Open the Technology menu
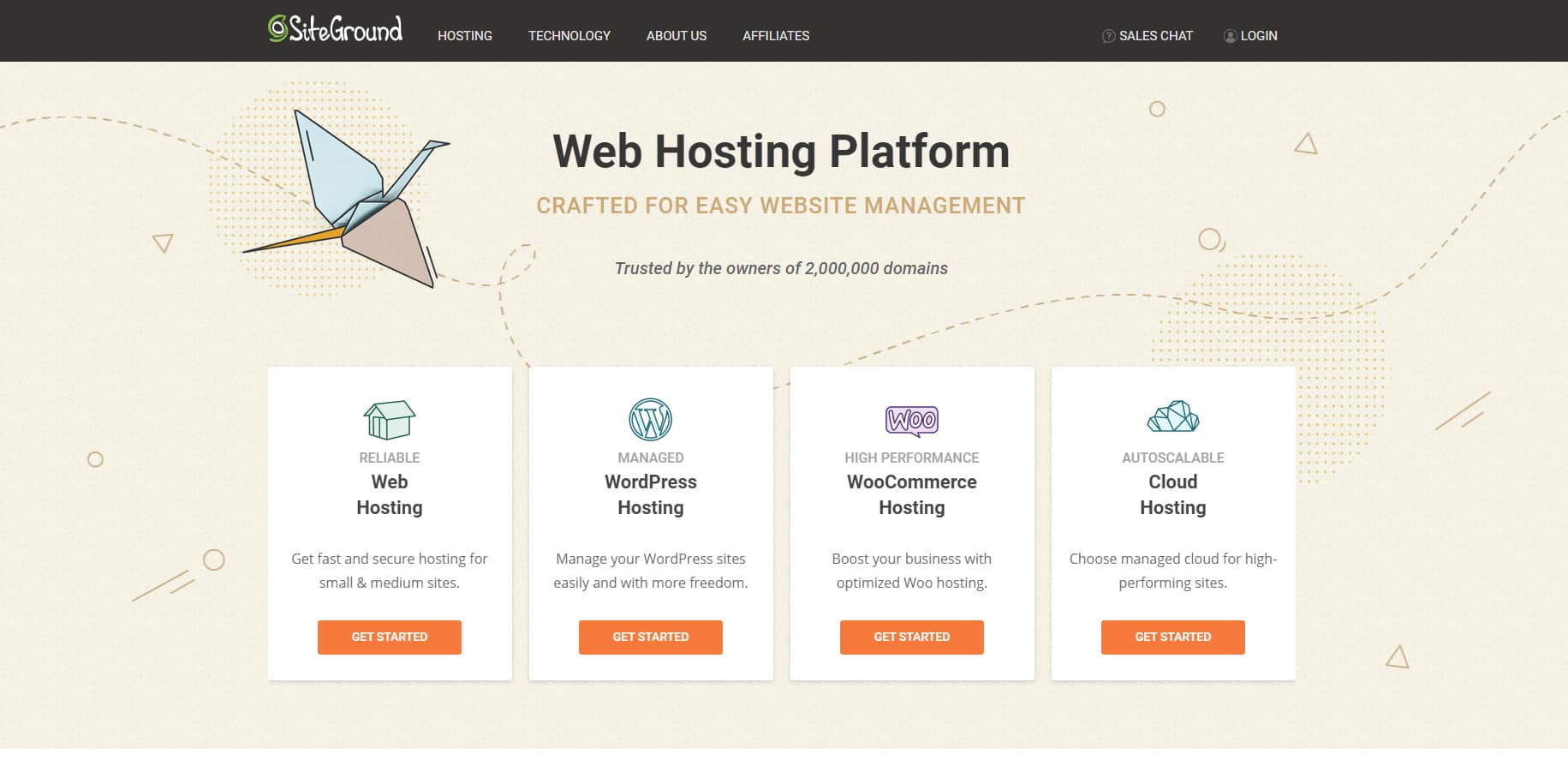Screen dimensions: 1568x772 [569, 36]
